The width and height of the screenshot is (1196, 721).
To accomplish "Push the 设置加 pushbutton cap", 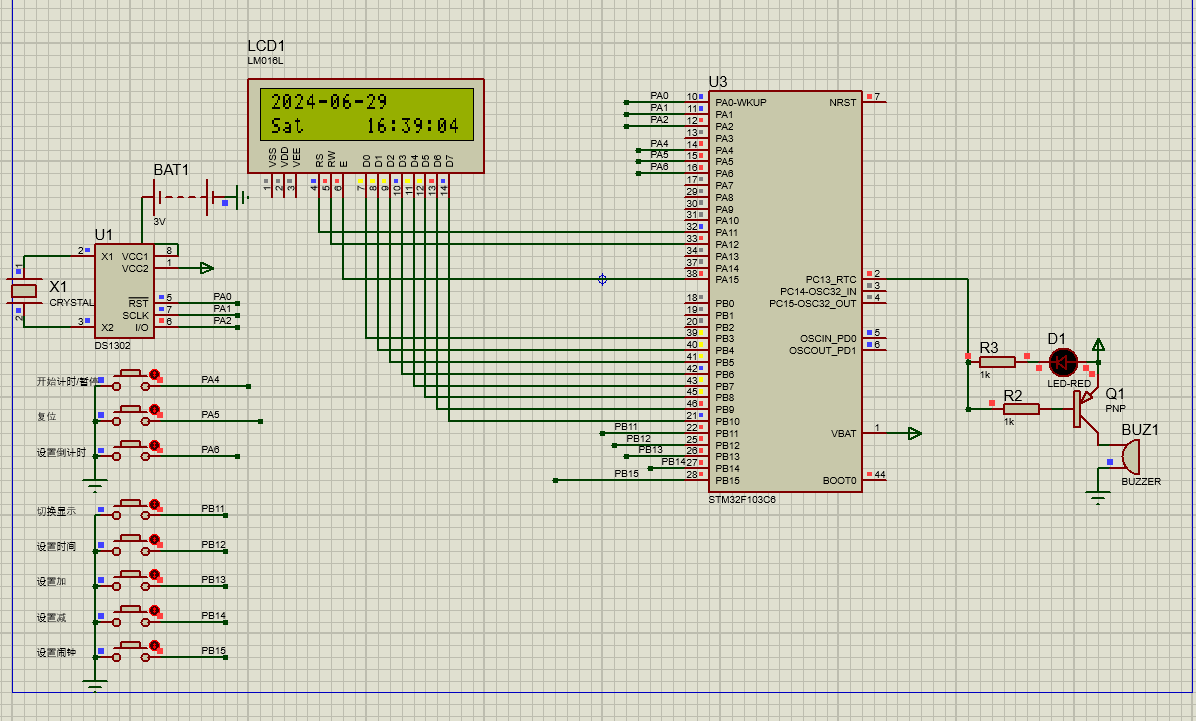I will pyautogui.click(x=131, y=574).
